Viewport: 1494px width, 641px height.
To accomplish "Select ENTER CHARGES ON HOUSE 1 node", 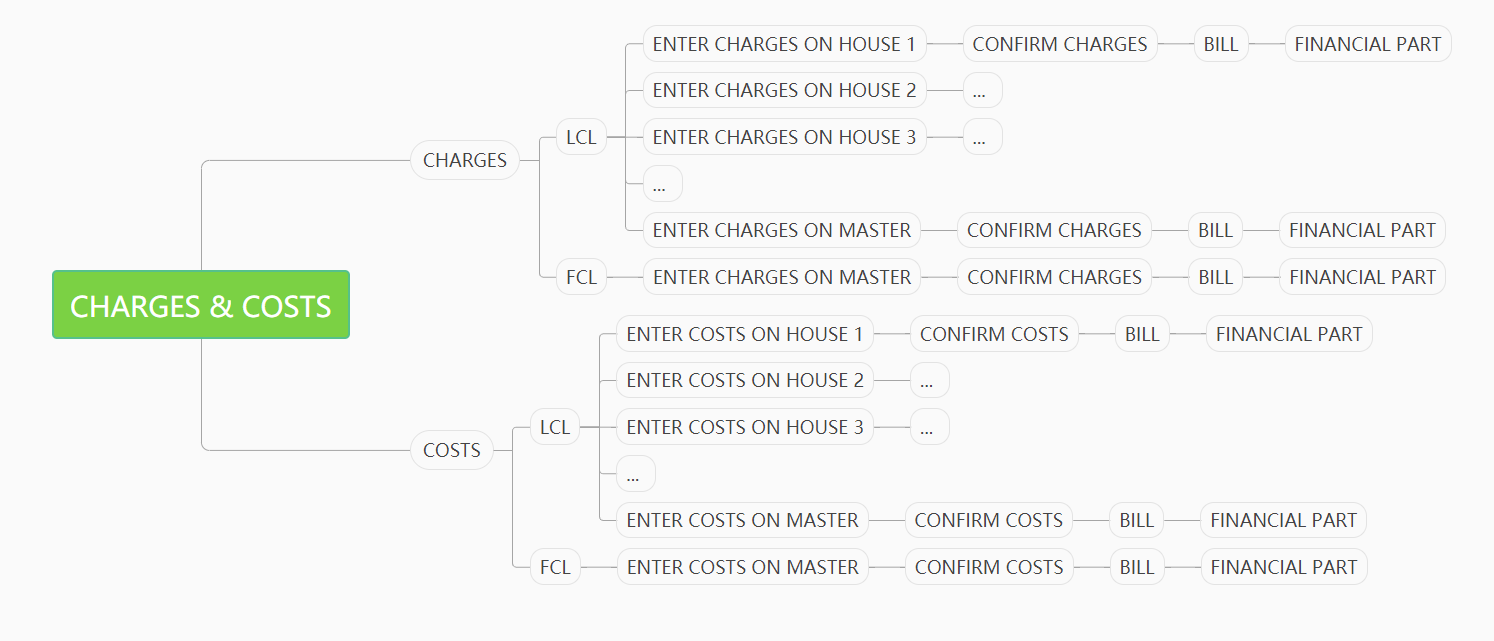I will tap(785, 44).
